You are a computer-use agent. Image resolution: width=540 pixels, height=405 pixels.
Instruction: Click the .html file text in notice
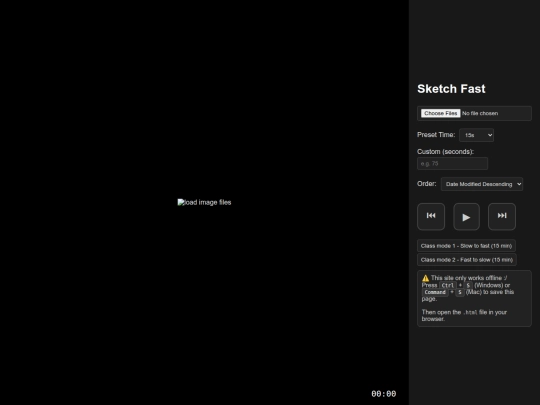click(470, 312)
